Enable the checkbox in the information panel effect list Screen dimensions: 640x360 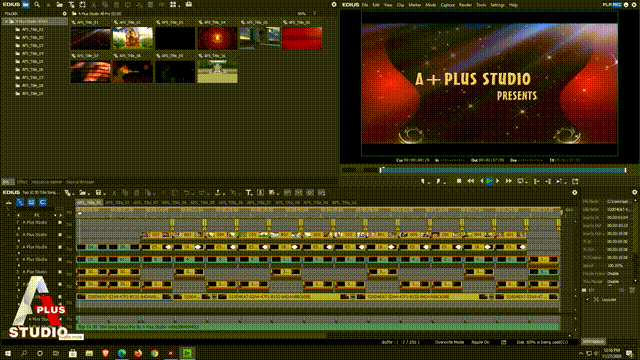[588, 299]
